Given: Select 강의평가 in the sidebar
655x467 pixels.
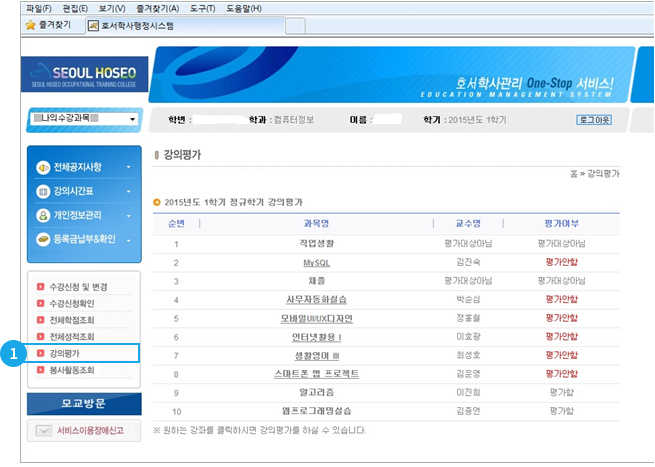Looking at the screenshot, I should tap(65, 354).
